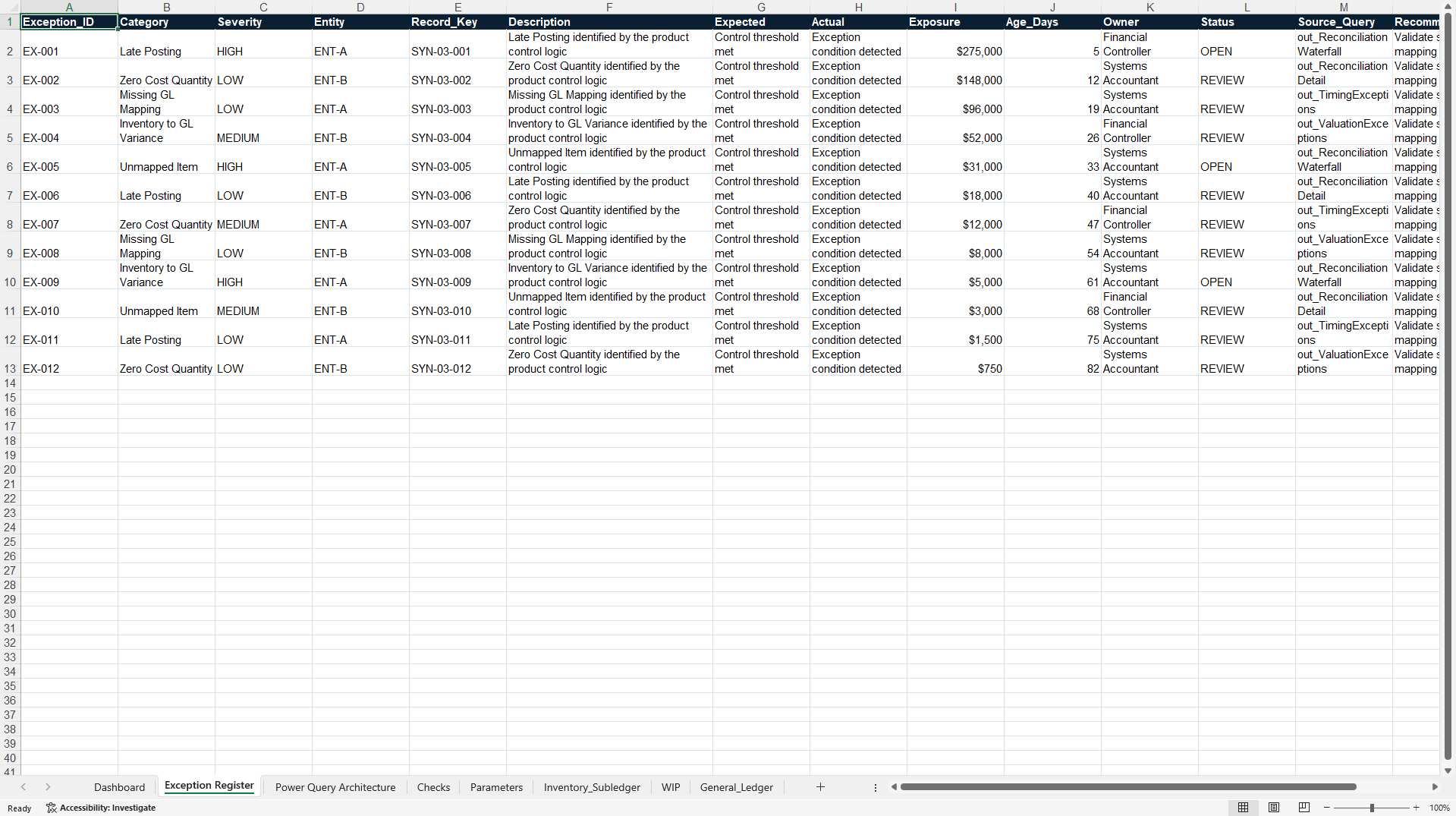Screen dimensions: 1456x816
Task: Select the OPEN status cell for EX-001
Action: tap(1247, 44)
